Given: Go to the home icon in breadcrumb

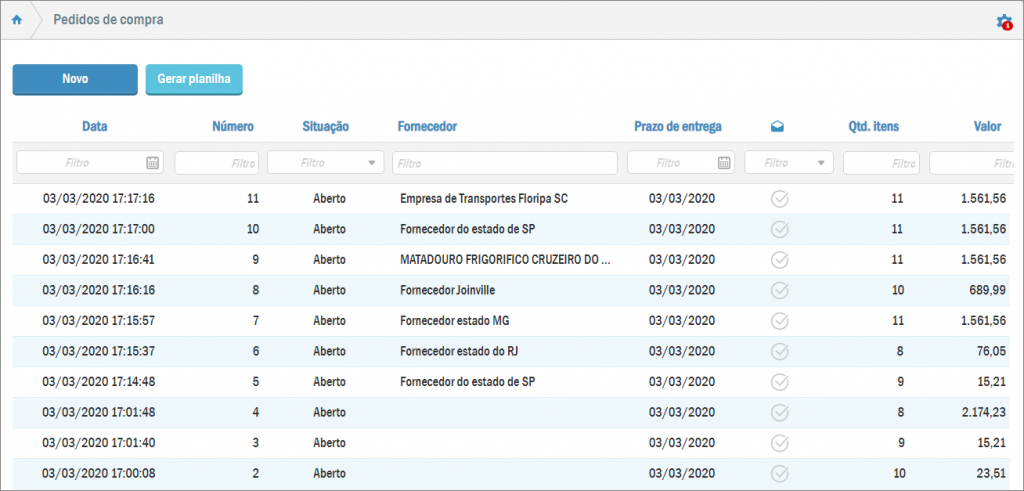Looking at the screenshot, I should [16, 20].
